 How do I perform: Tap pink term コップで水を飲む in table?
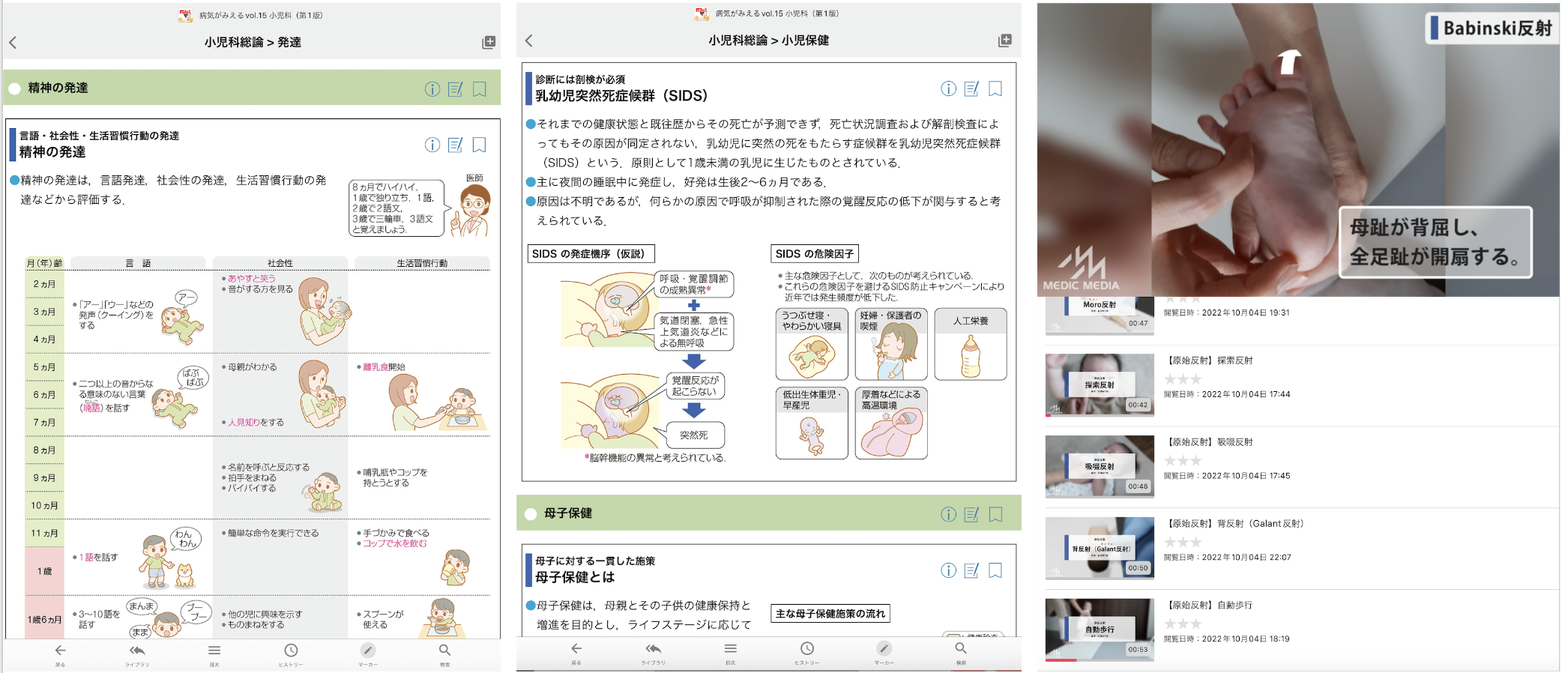[x=395, y=543]
